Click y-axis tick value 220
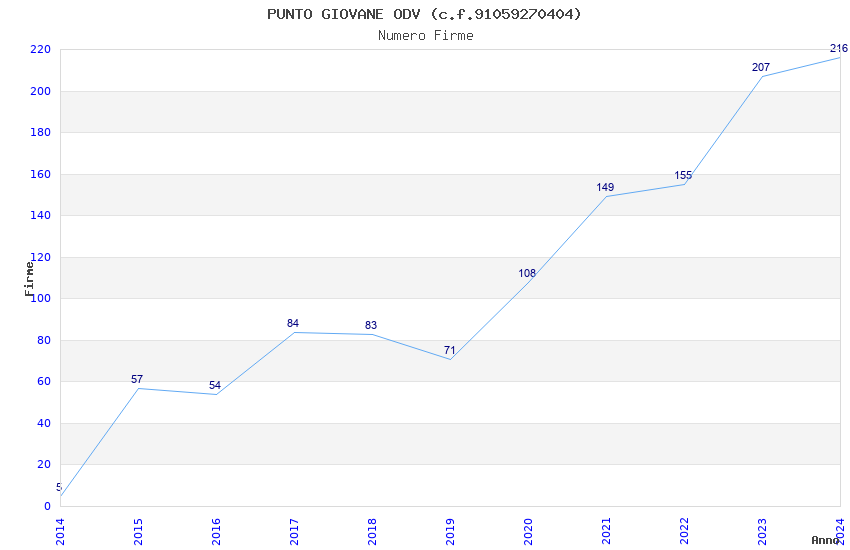Screen dimensions: 850x550 pos(41,49)
